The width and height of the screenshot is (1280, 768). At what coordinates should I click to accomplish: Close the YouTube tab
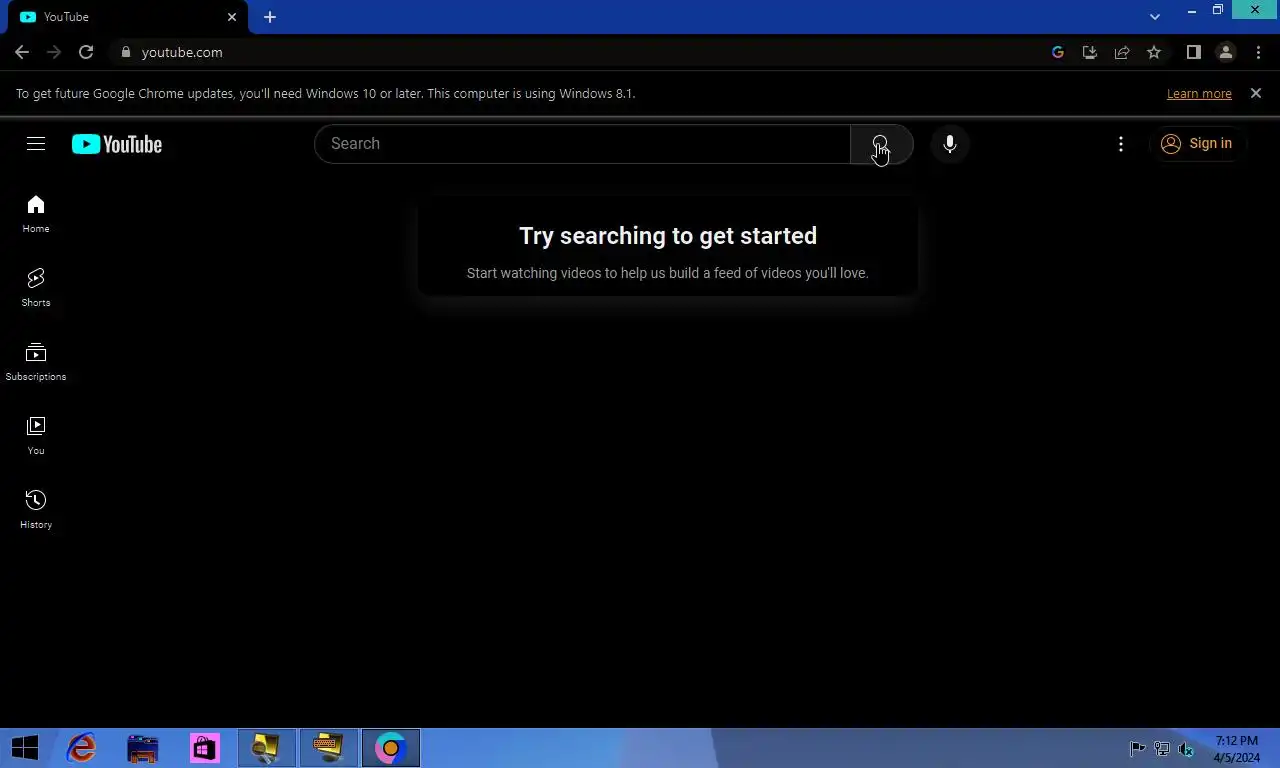tap(232, 17)
